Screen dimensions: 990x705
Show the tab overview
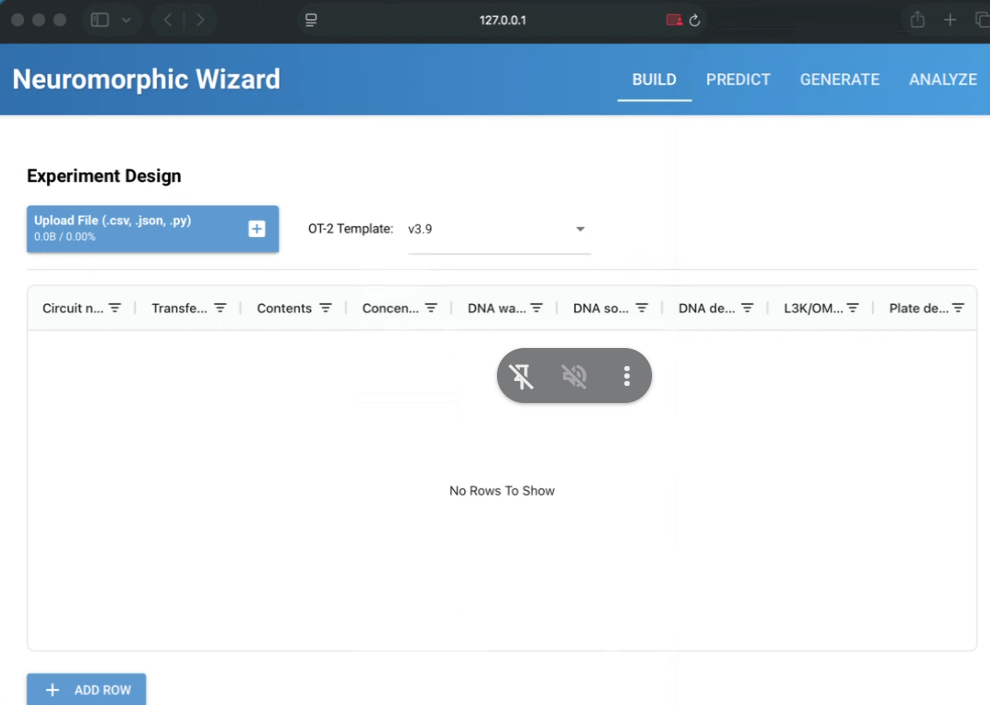(x=982, y=20)
